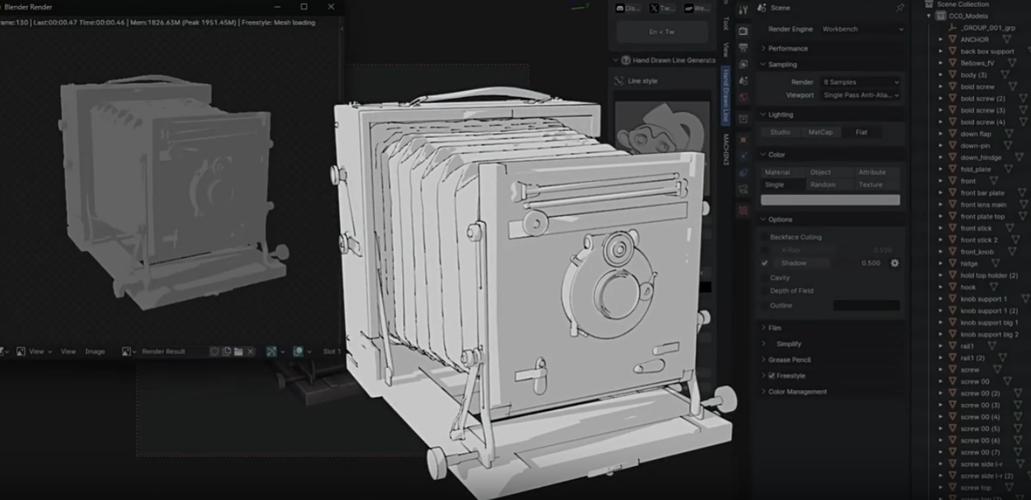Open the World properties tab icon
1031x500 pixels.
[743, 98]
